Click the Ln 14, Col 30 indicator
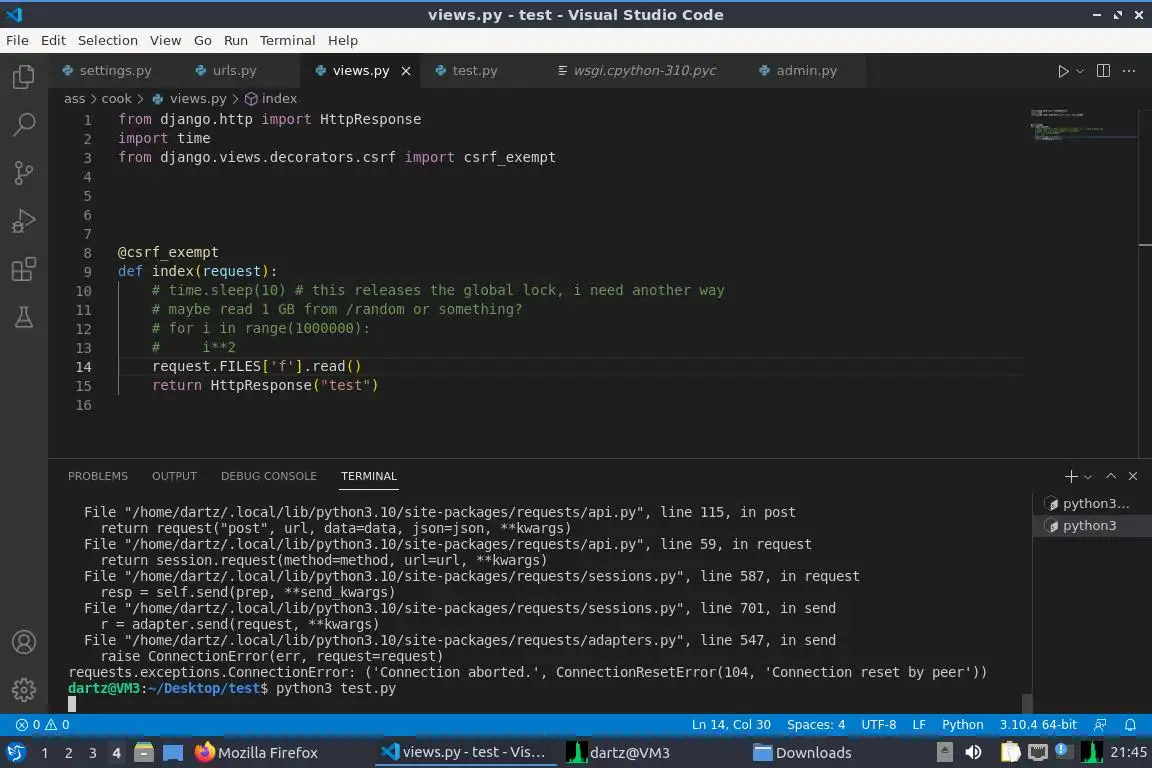This screenshot has width=1152, height=768. click(x=731, y=725)
